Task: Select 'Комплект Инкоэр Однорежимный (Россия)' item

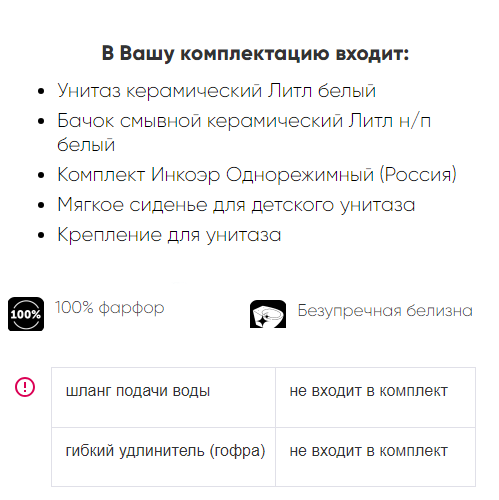Action: coord(257,174)
